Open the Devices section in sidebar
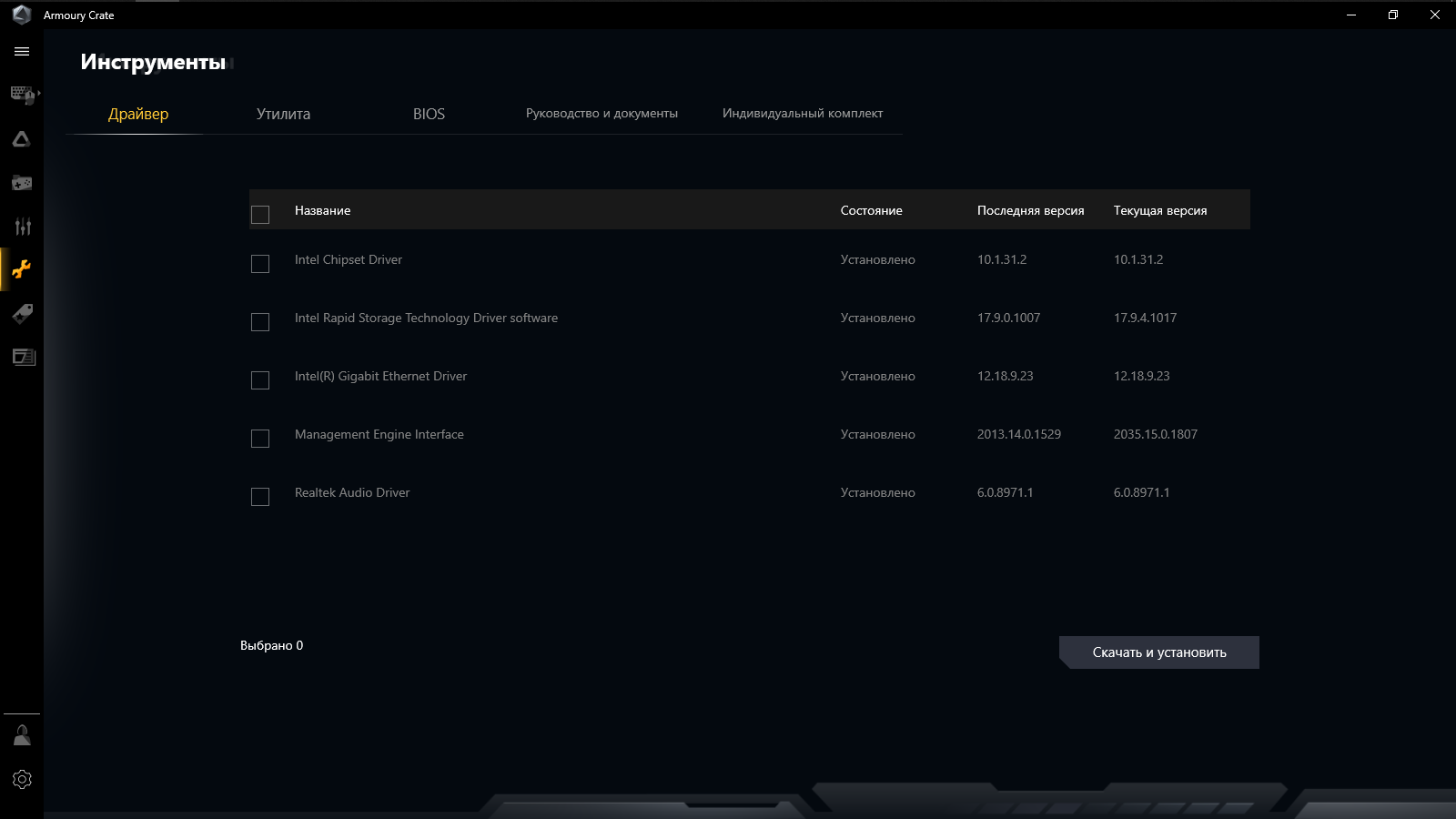This screenshot has width=1456, height=819. (x=23, y=95)
